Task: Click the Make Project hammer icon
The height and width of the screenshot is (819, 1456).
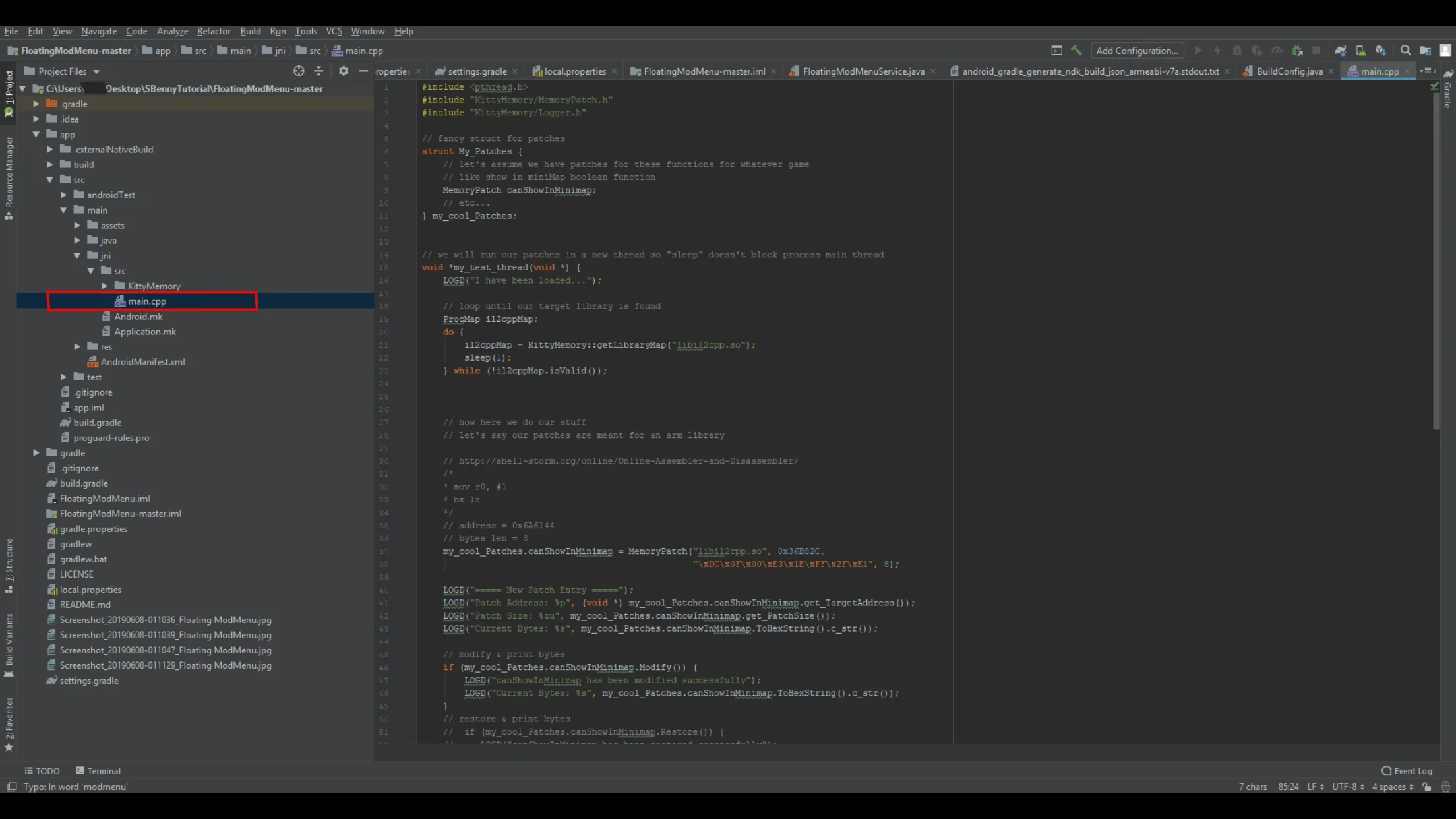Action: pyautogui.click(x=1076, y=51)
